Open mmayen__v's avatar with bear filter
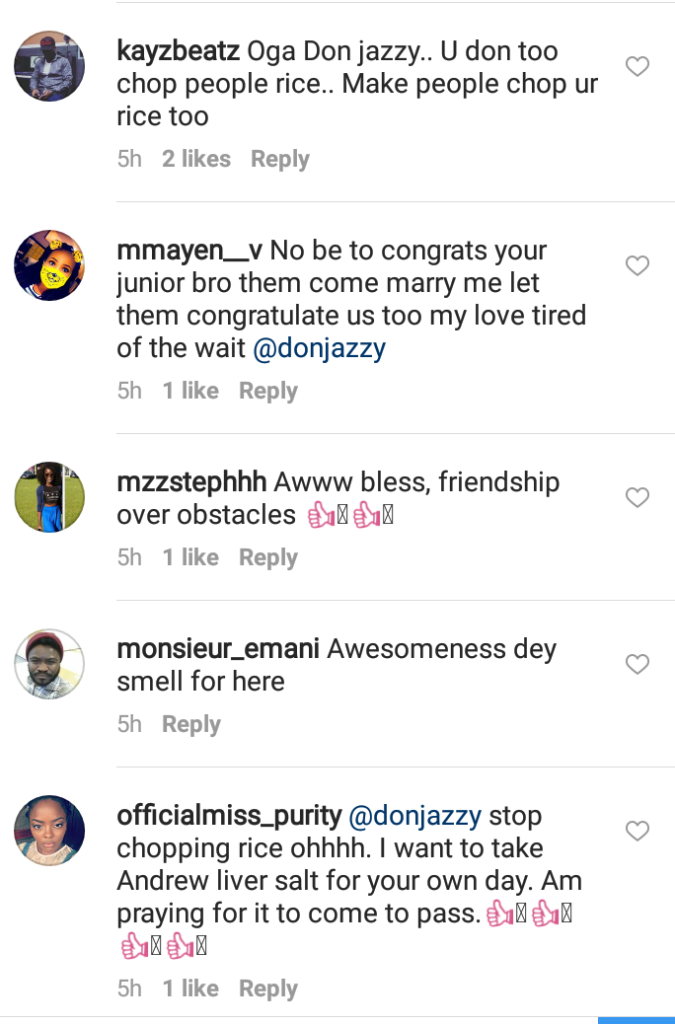 49,265
